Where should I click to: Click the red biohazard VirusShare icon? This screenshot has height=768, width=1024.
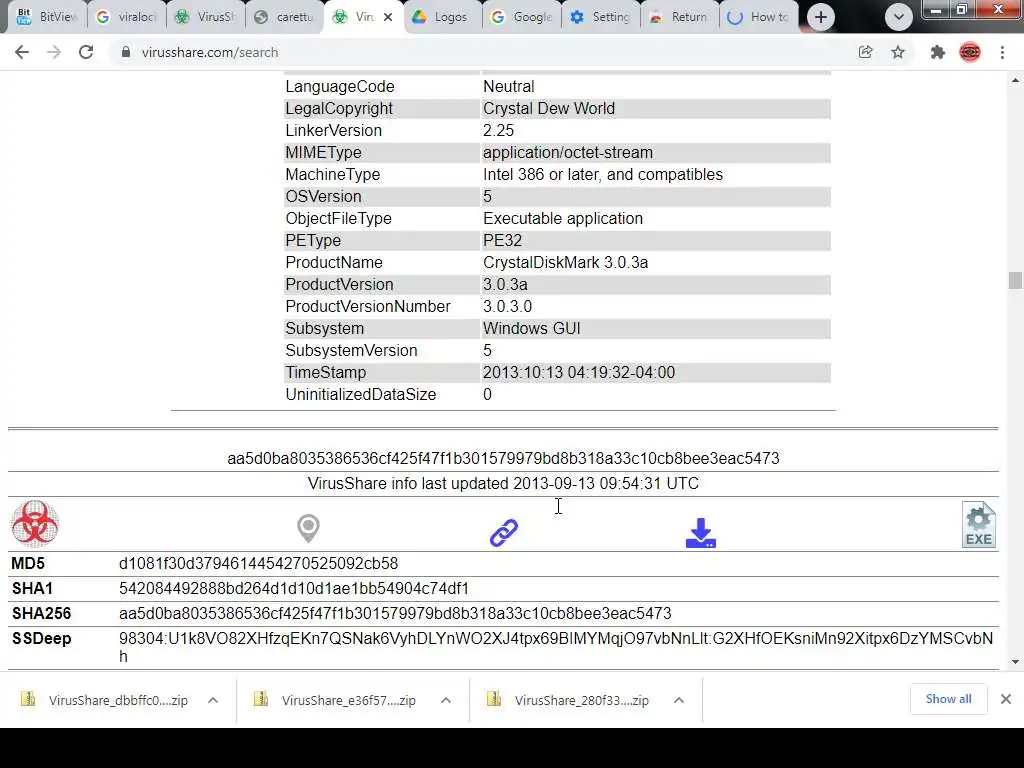click(35, 524)
